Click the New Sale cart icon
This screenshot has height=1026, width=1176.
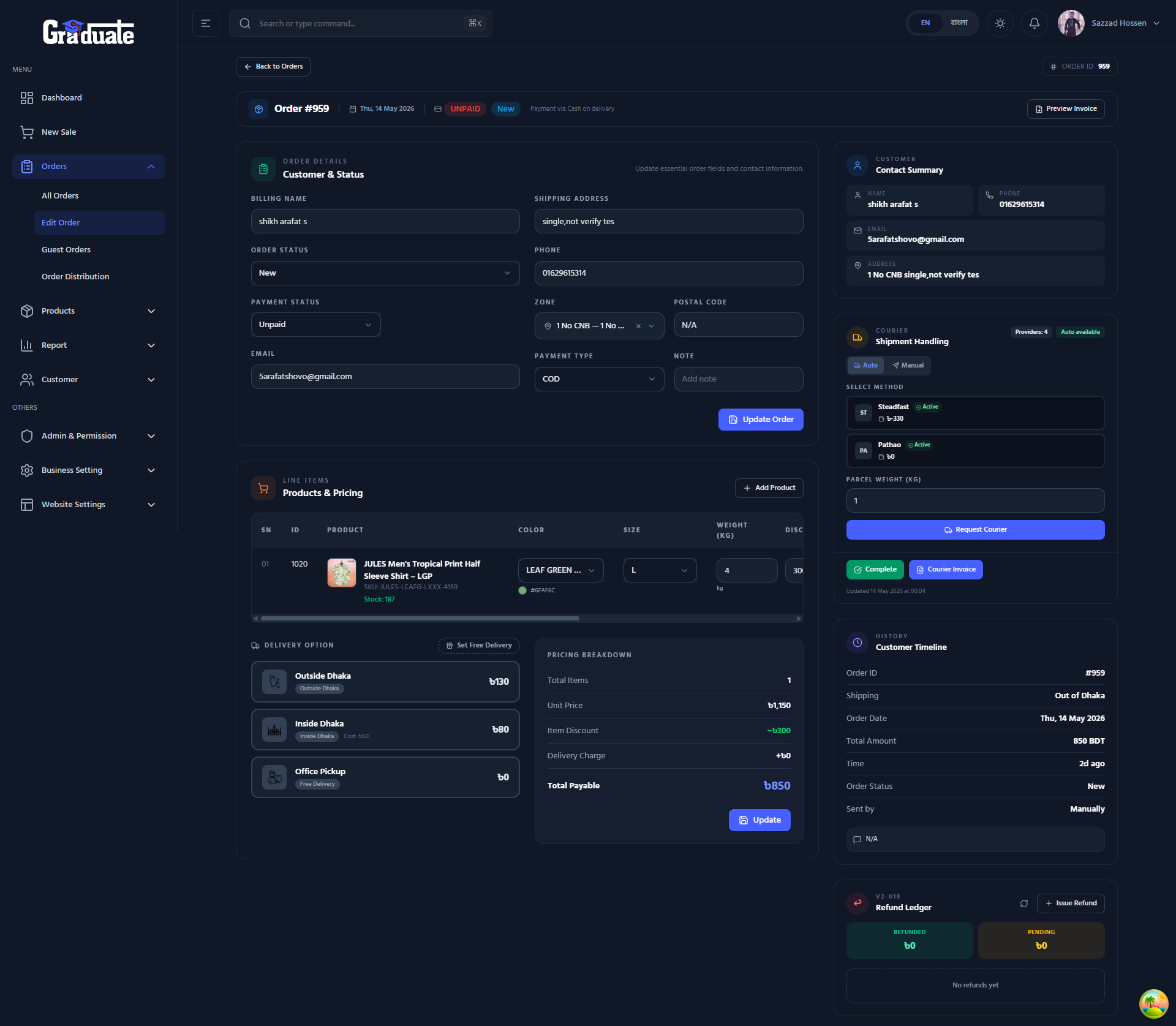pos(26,132)
